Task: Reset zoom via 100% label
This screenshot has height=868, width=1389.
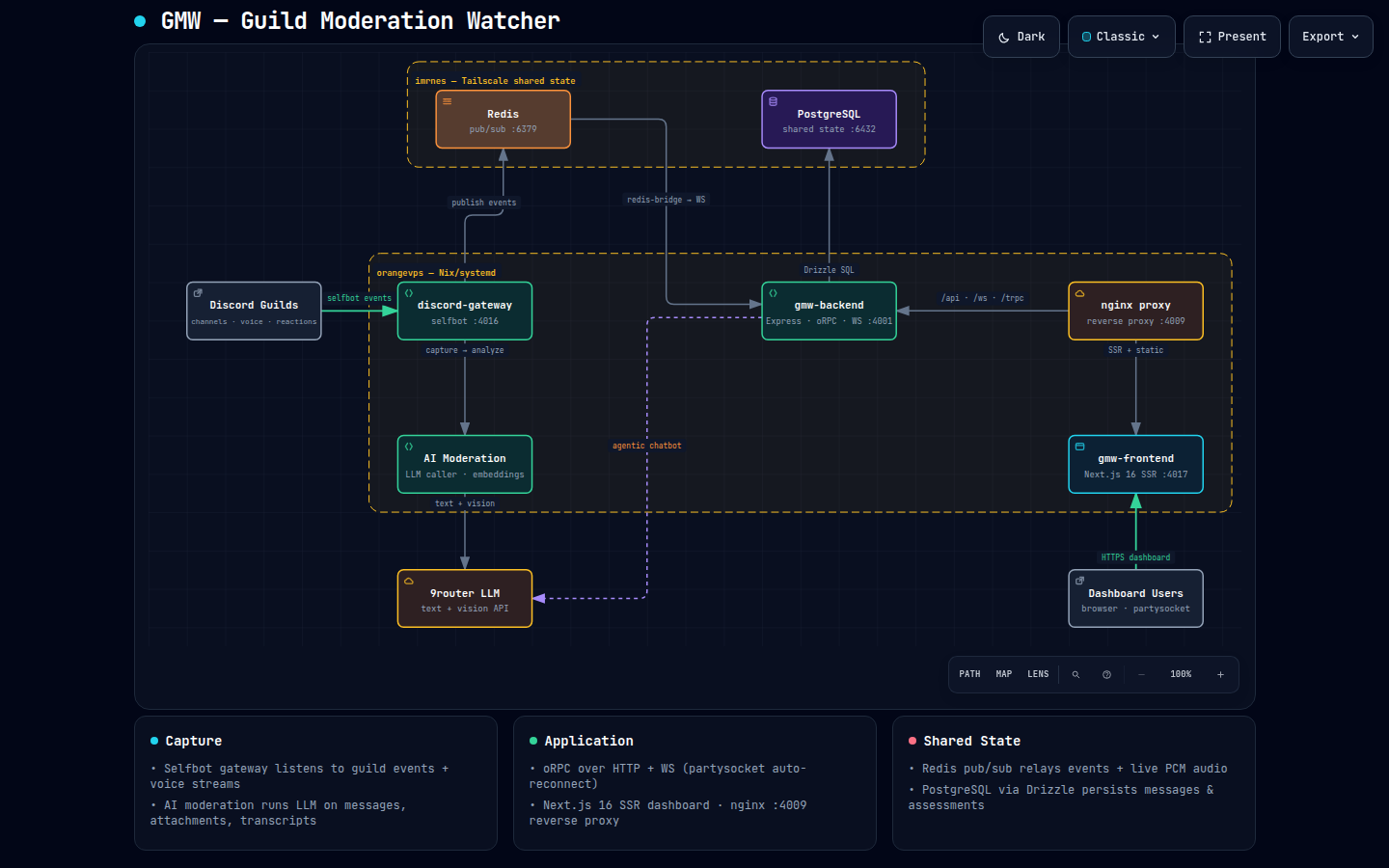Action: tap(1181, 674)
